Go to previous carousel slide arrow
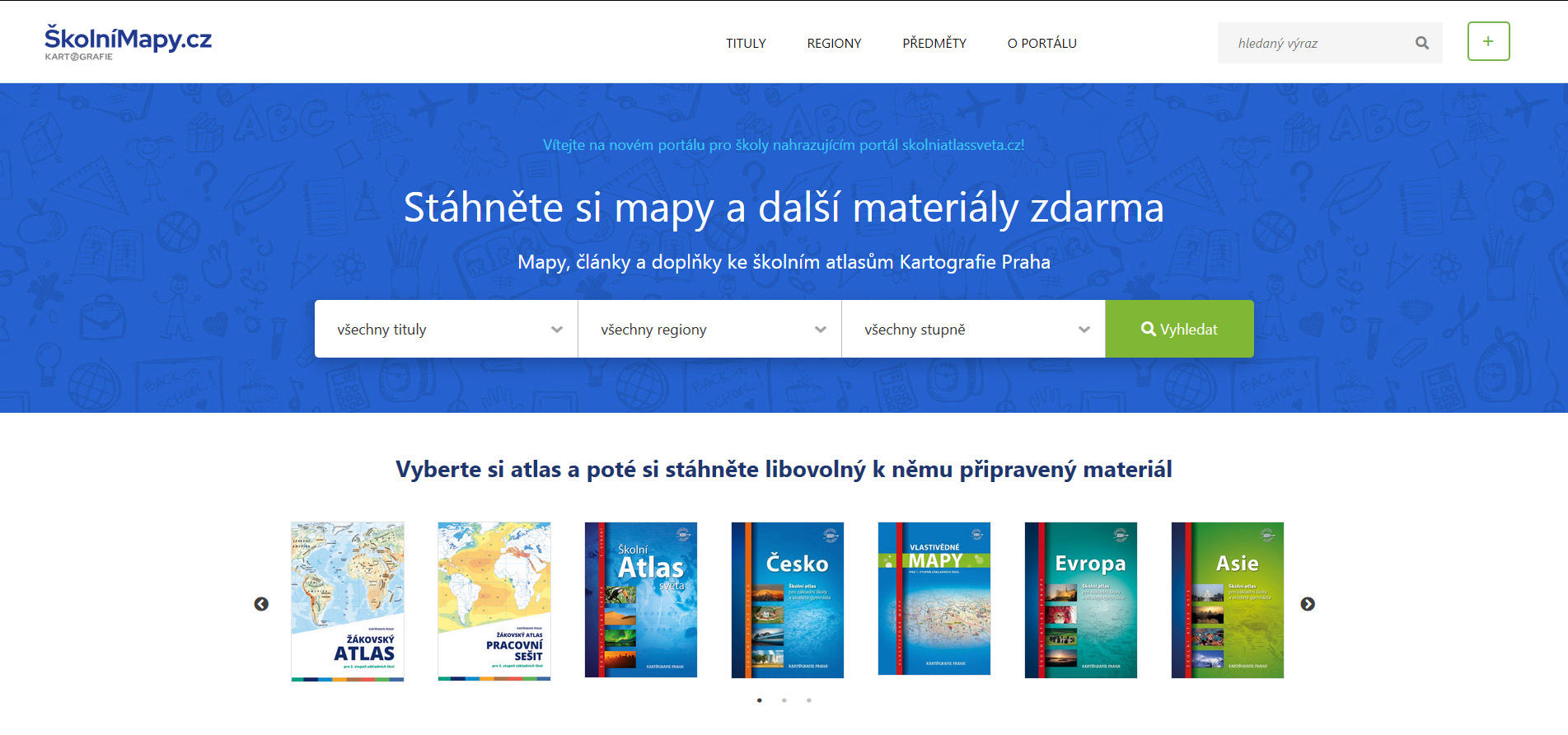 coord(261,604)
